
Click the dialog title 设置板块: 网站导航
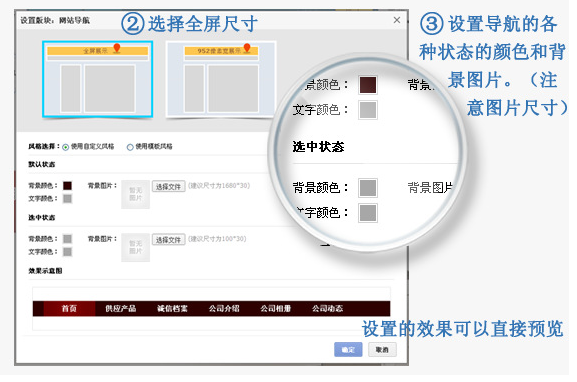point(55,20)
